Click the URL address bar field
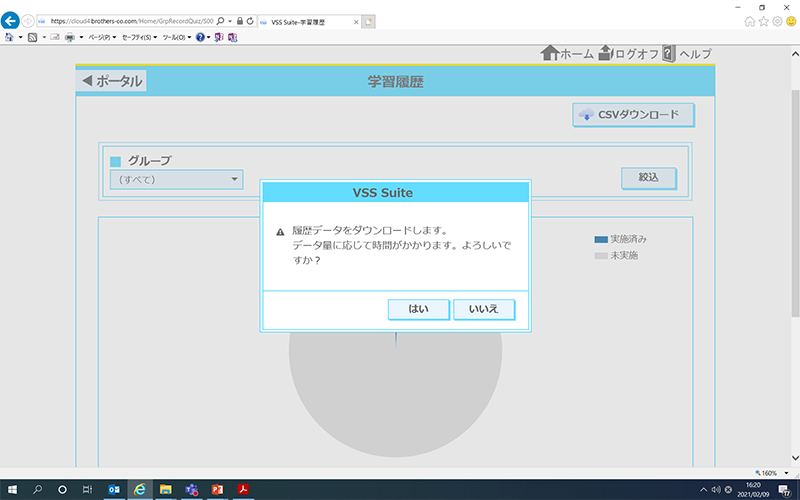800x500 pixels. pyautogui.click(x=125, y=21)
